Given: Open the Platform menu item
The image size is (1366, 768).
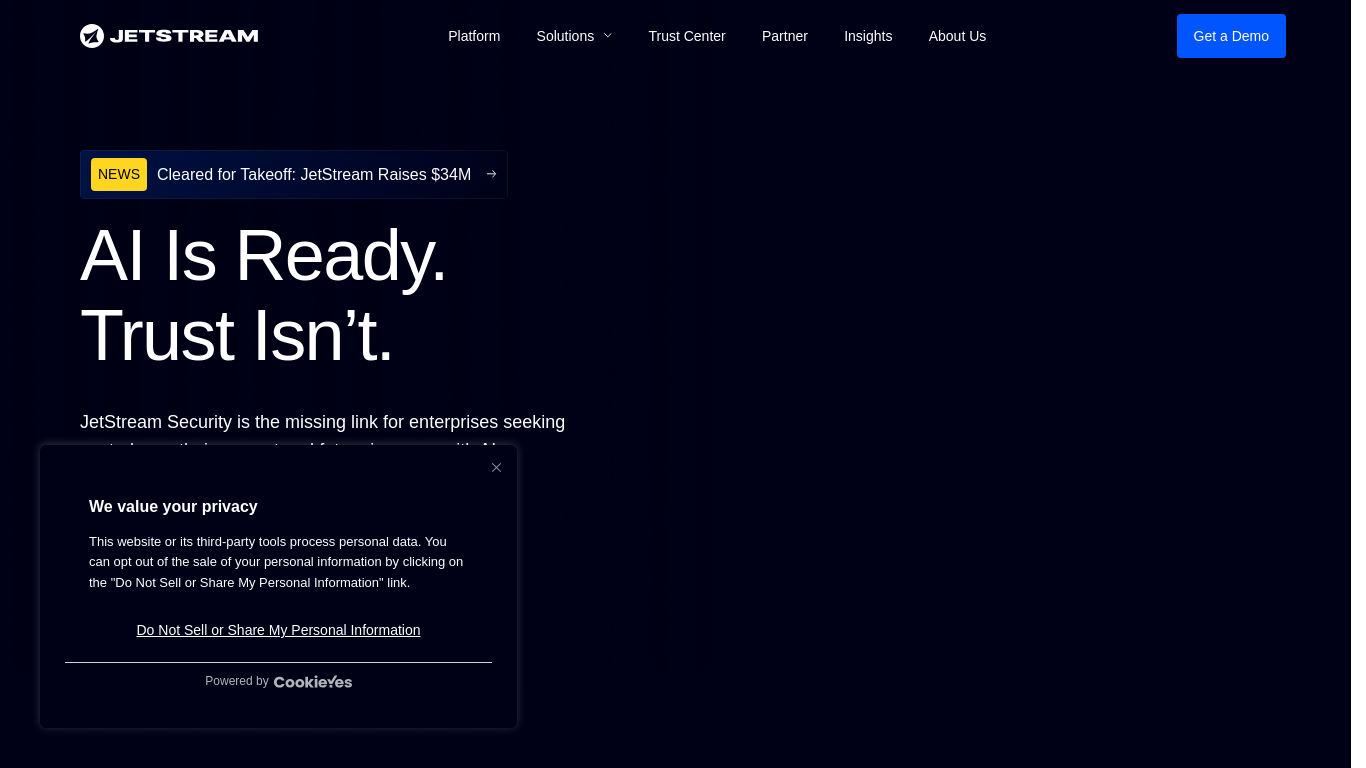Looking at the screenshot, I should (474, 36).
